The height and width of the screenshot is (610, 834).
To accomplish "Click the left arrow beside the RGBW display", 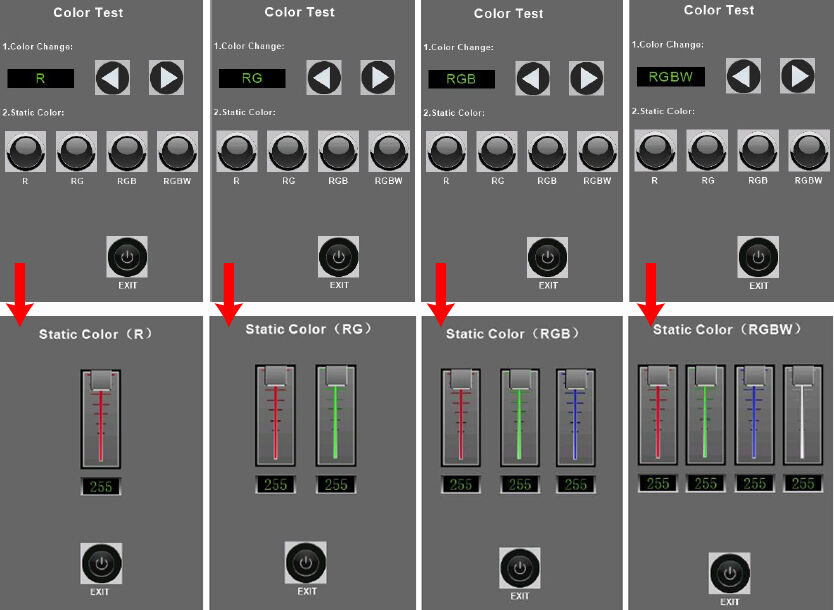I will [744, 76].
